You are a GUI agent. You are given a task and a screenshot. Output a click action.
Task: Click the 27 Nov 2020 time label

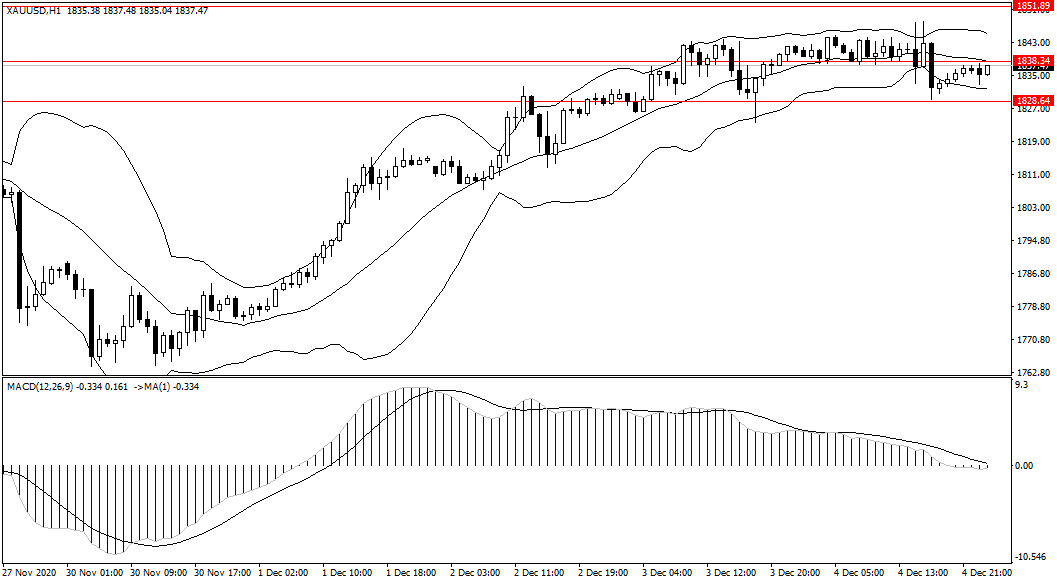[32, 574]
